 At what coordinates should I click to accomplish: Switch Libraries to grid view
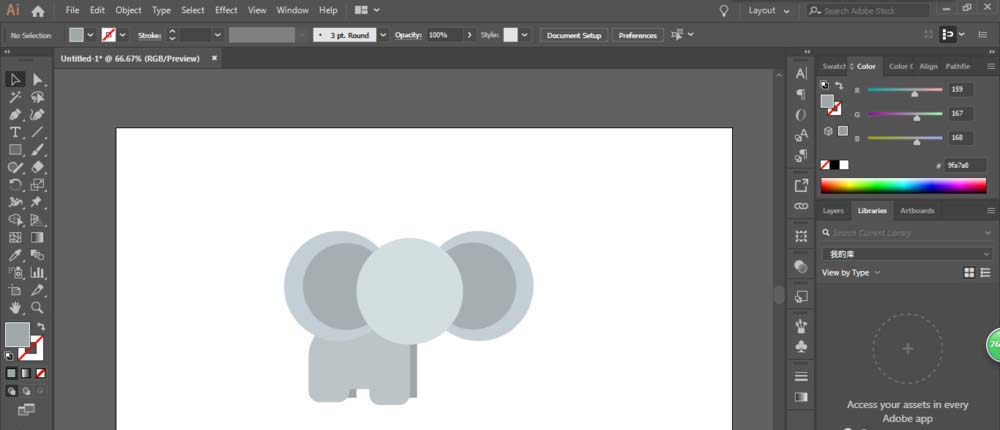(969, 272)
